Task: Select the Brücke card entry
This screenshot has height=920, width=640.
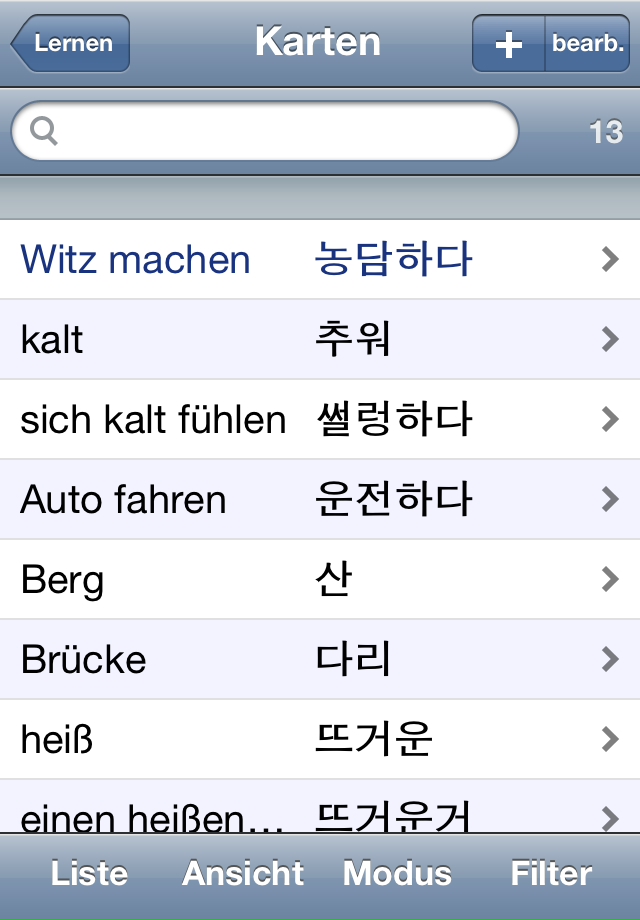Action: pyautogui.click(x=84, y=660)
